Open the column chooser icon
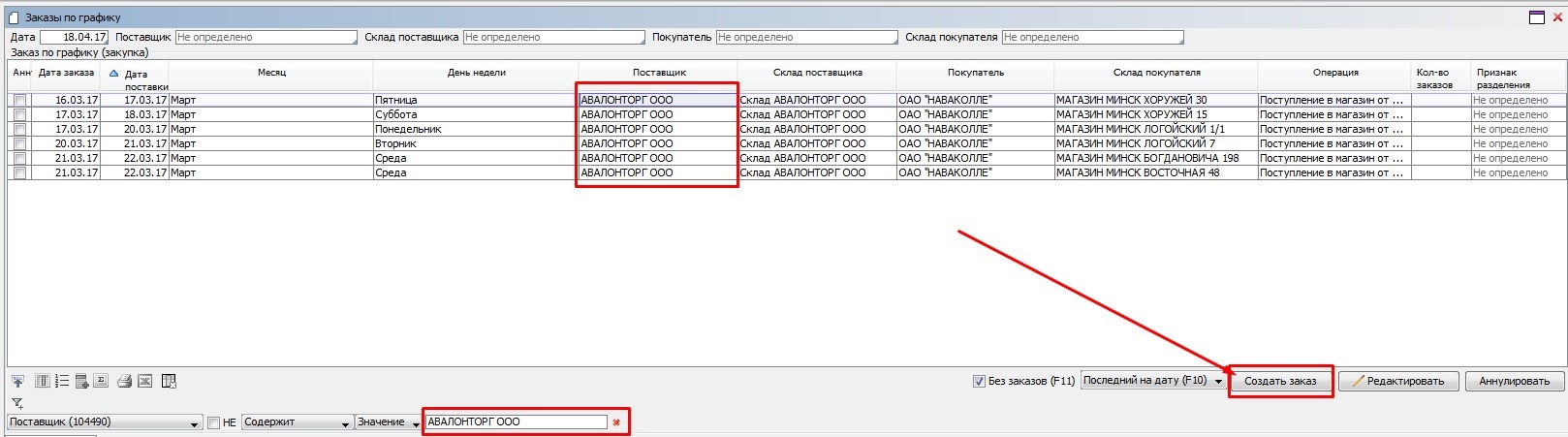Image resolution: width=1568 pixels, height=437 pixels. 42,382
